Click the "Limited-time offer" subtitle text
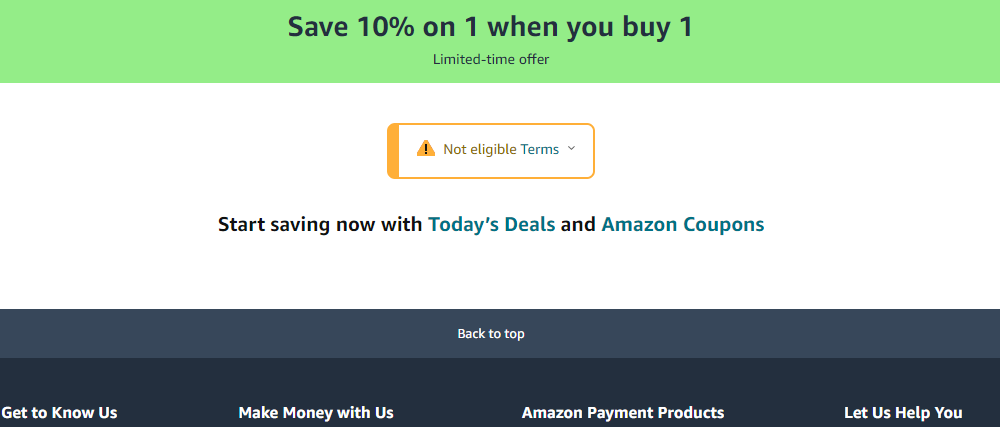 (x=491, y=59)
